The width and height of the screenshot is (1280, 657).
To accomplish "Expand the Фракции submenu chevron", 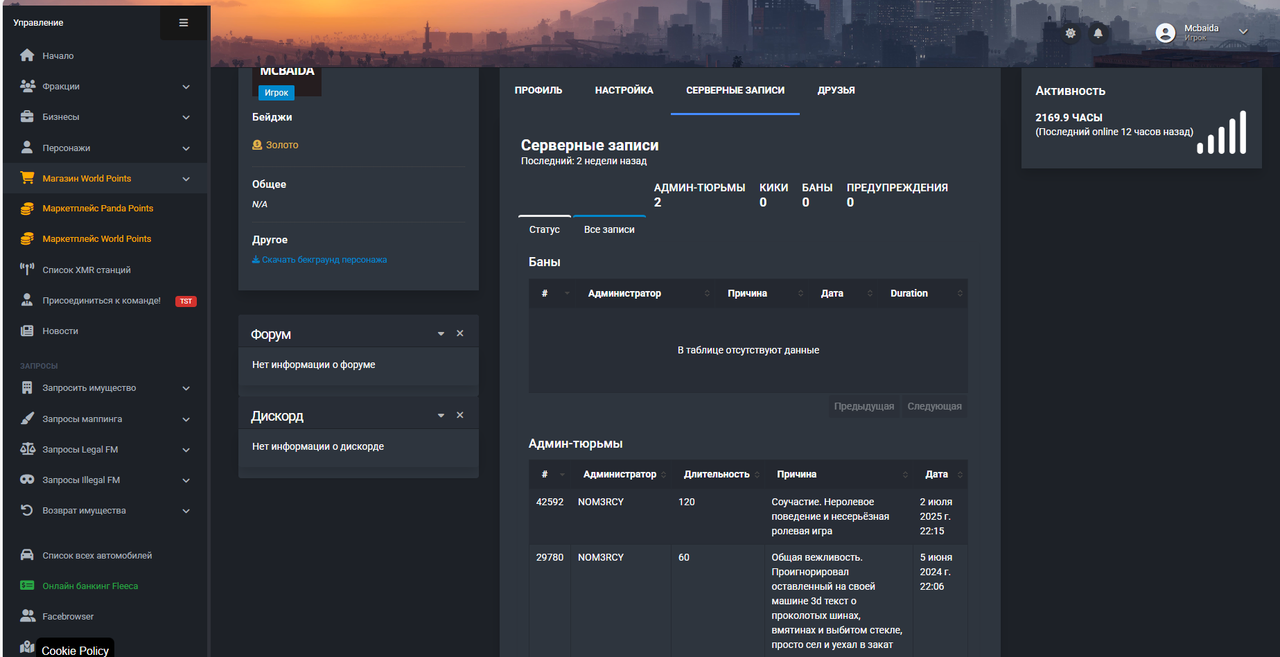I will pos(186,87).
